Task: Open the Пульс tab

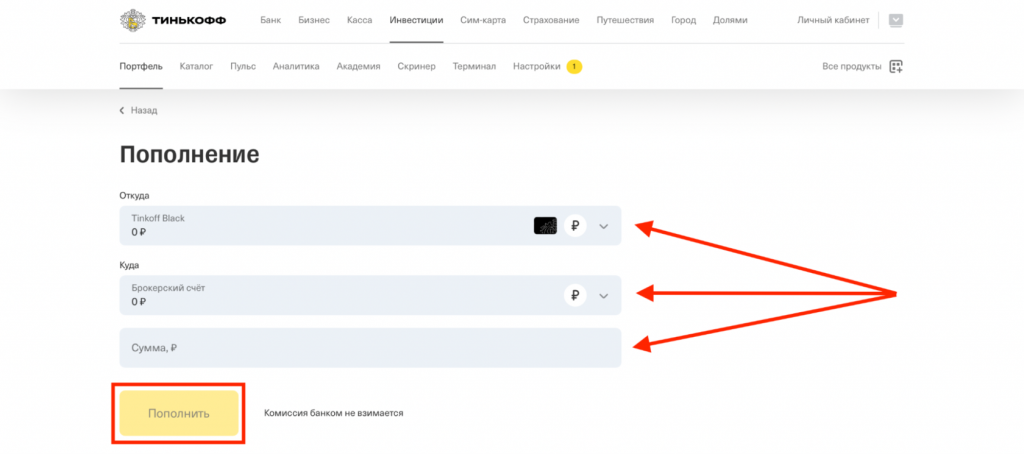Action: click(x=243, y=67)
